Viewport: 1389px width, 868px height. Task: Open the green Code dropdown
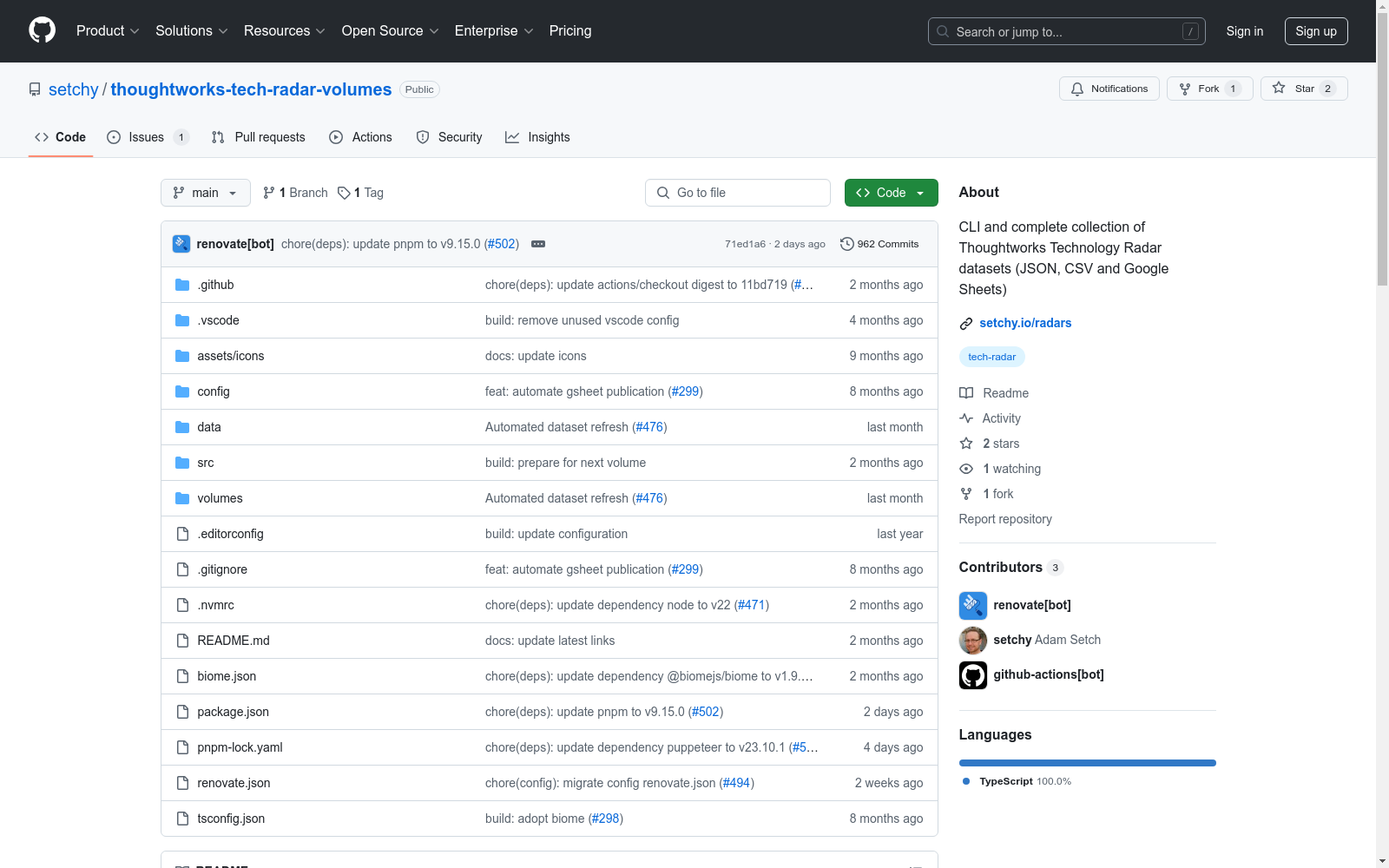892,193
